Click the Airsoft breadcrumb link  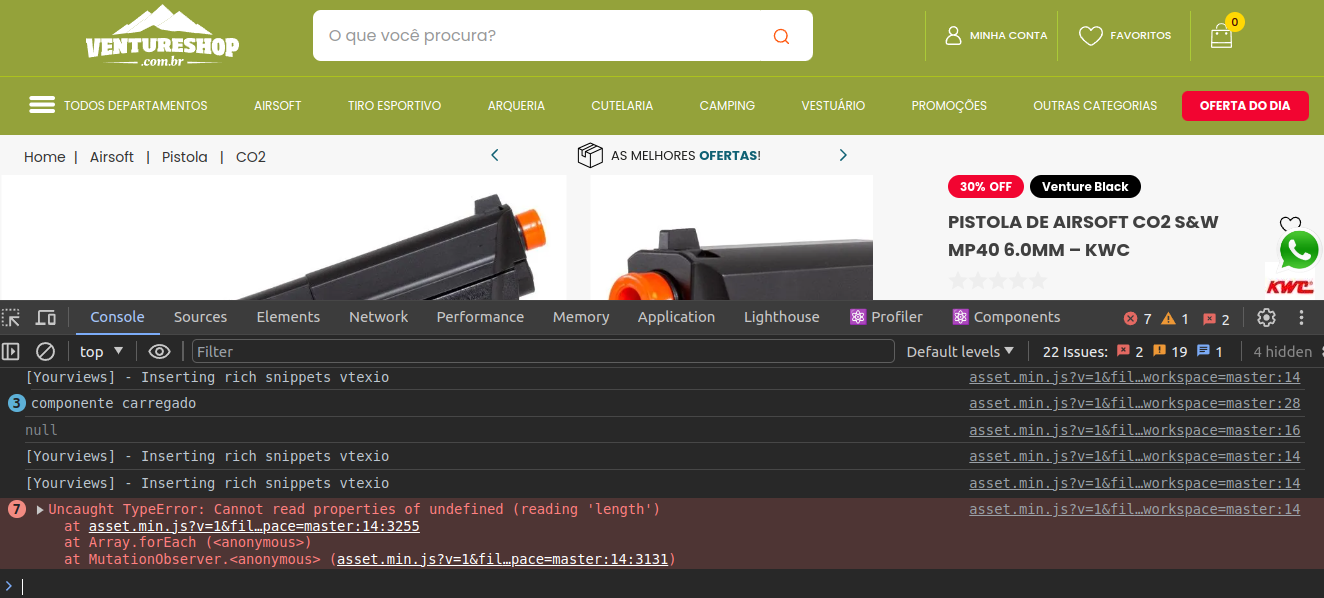pyautogui.click(x=112, y=157)
